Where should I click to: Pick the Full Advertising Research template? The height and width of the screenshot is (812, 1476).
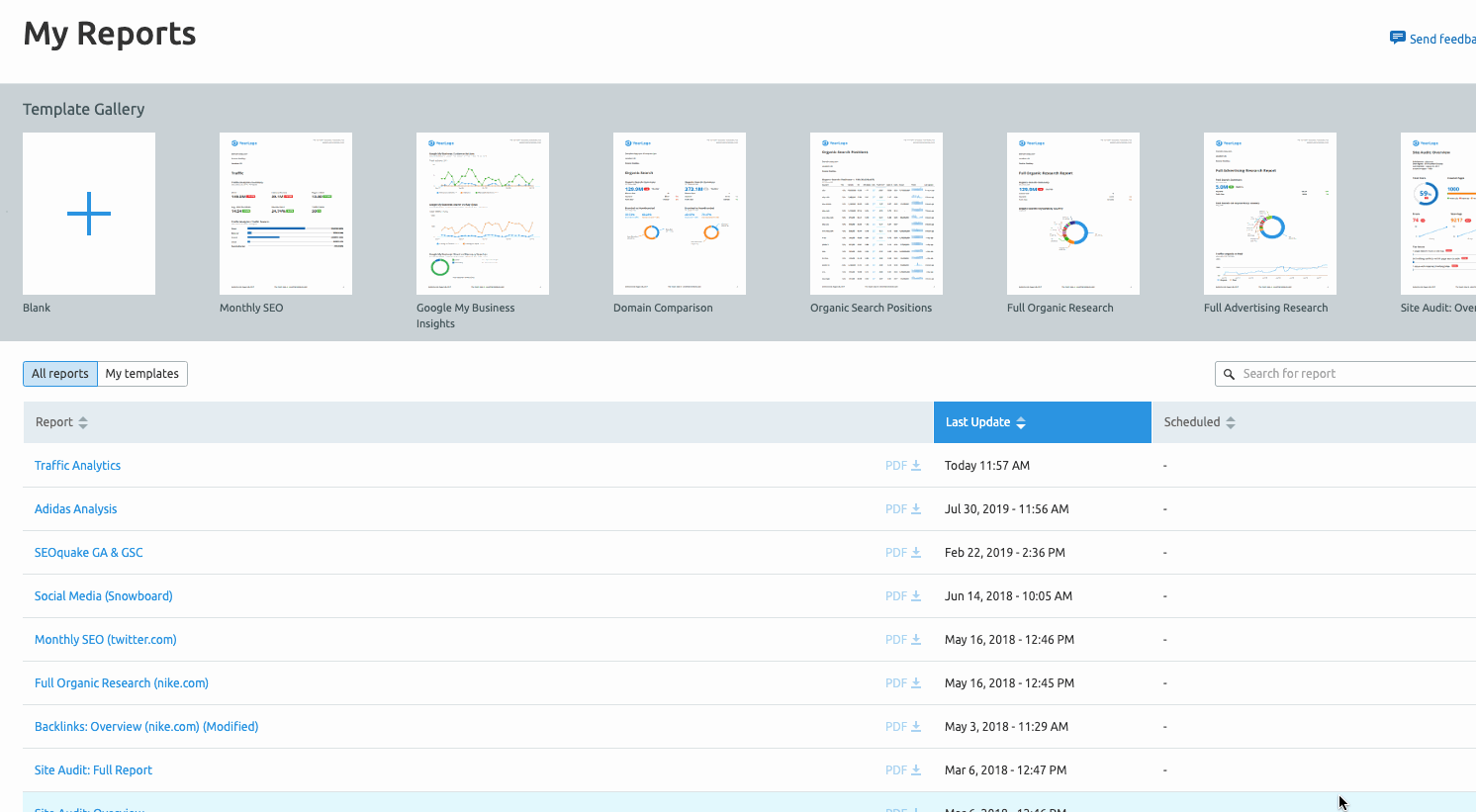1270,214
